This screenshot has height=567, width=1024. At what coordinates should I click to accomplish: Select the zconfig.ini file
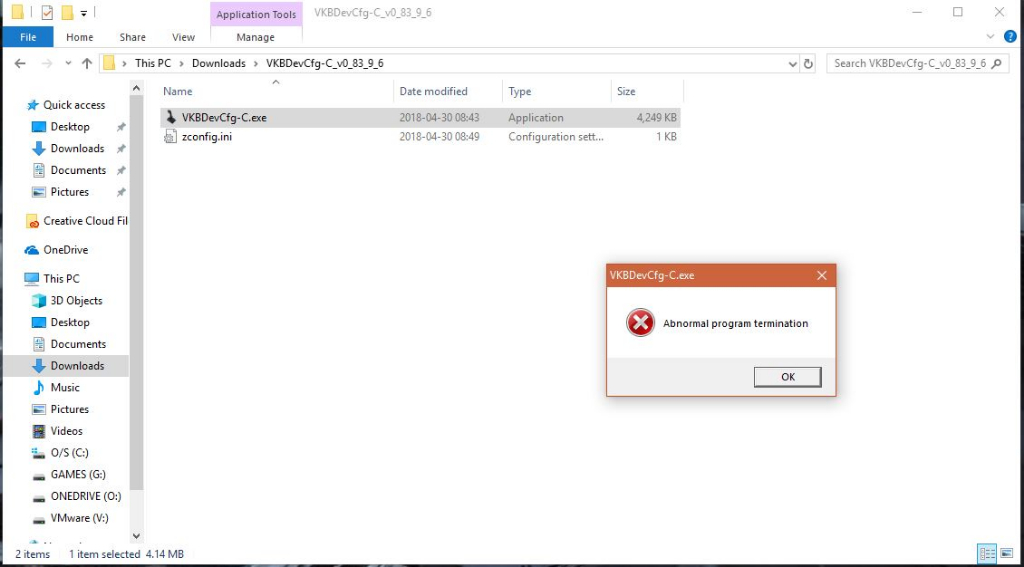[x=420, y=137]
